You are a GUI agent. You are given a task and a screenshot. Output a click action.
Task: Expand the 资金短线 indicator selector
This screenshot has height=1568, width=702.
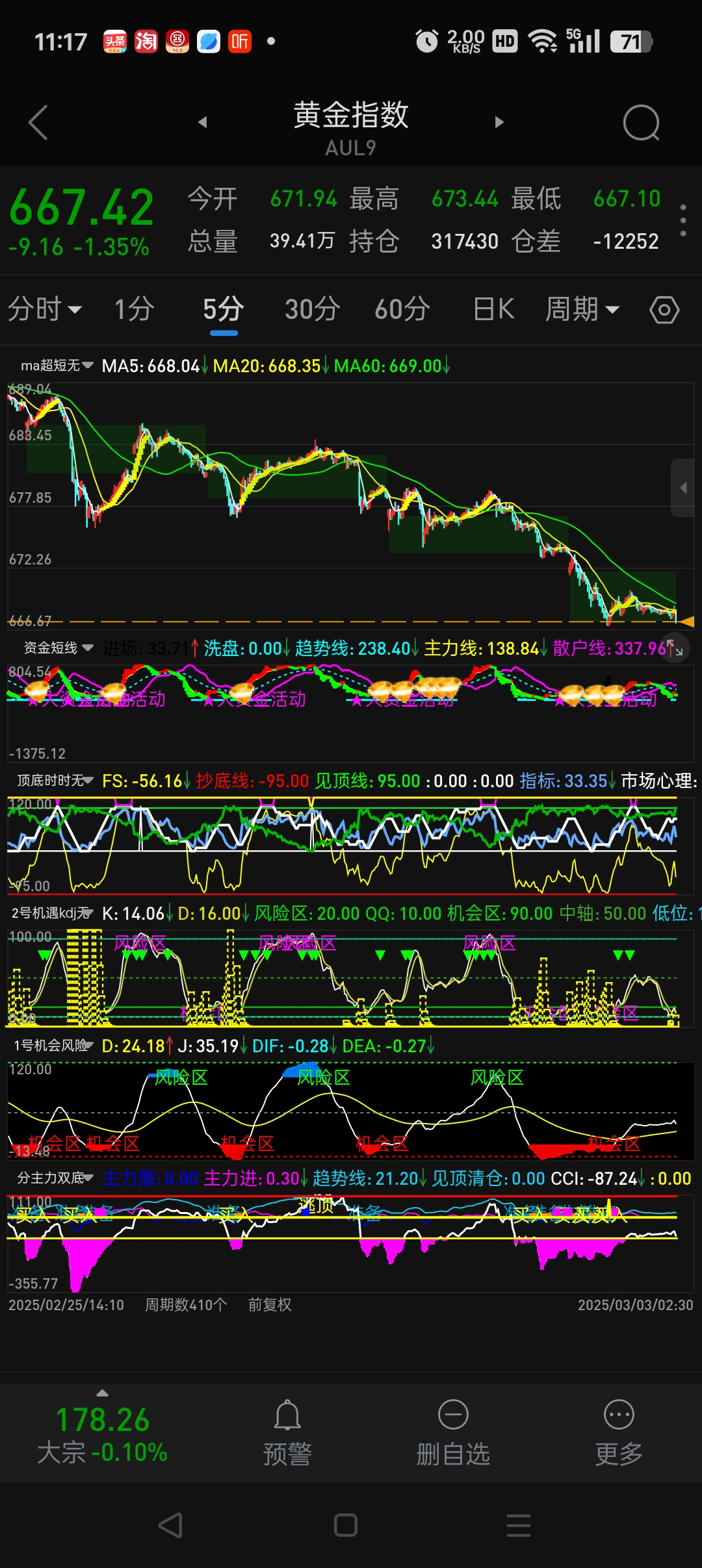pos(58,648)
